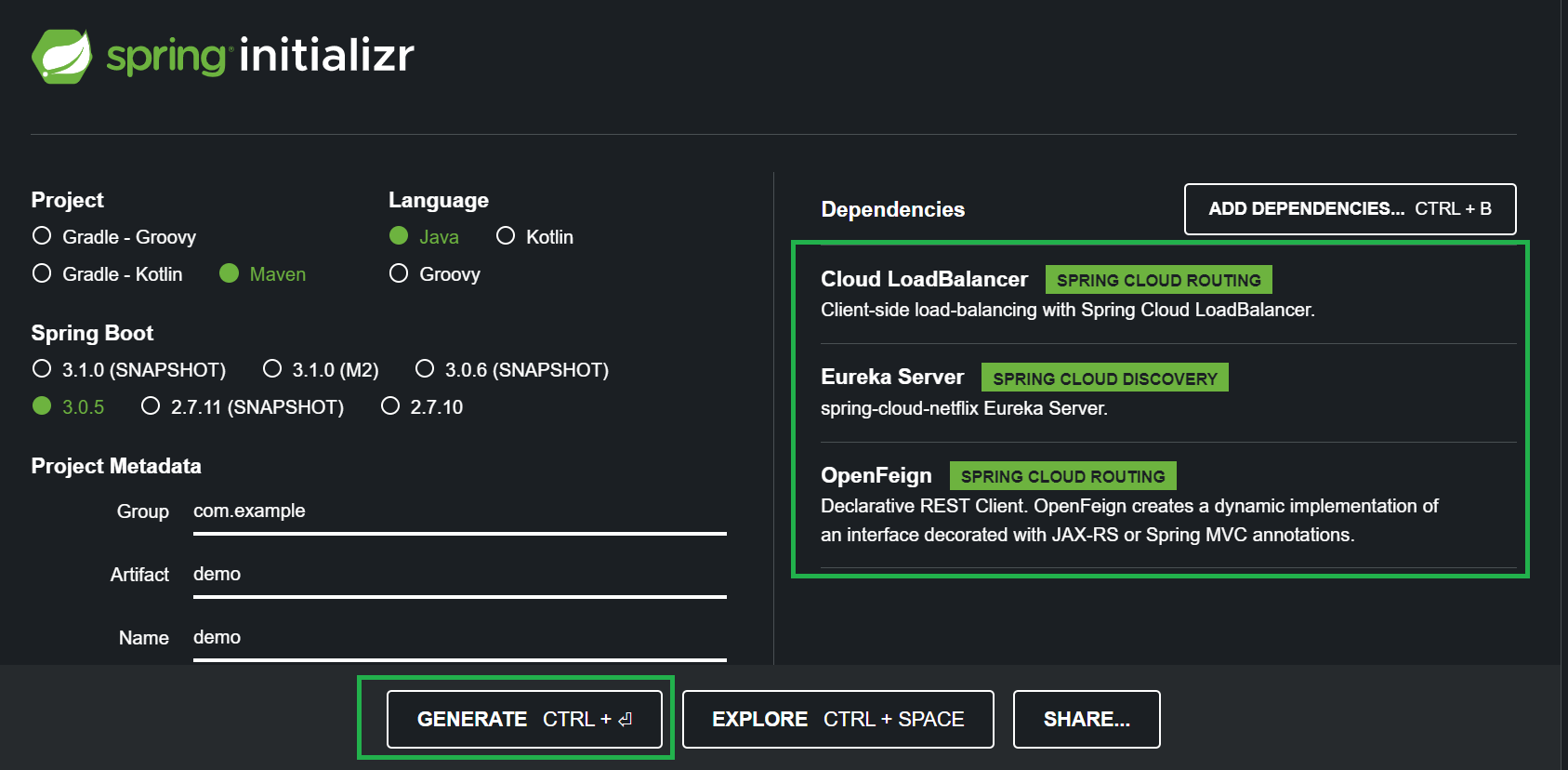Open the Share dialog
Image resolution: width=1568 pixels, height=770 pixels.
tap(1086, 719)
